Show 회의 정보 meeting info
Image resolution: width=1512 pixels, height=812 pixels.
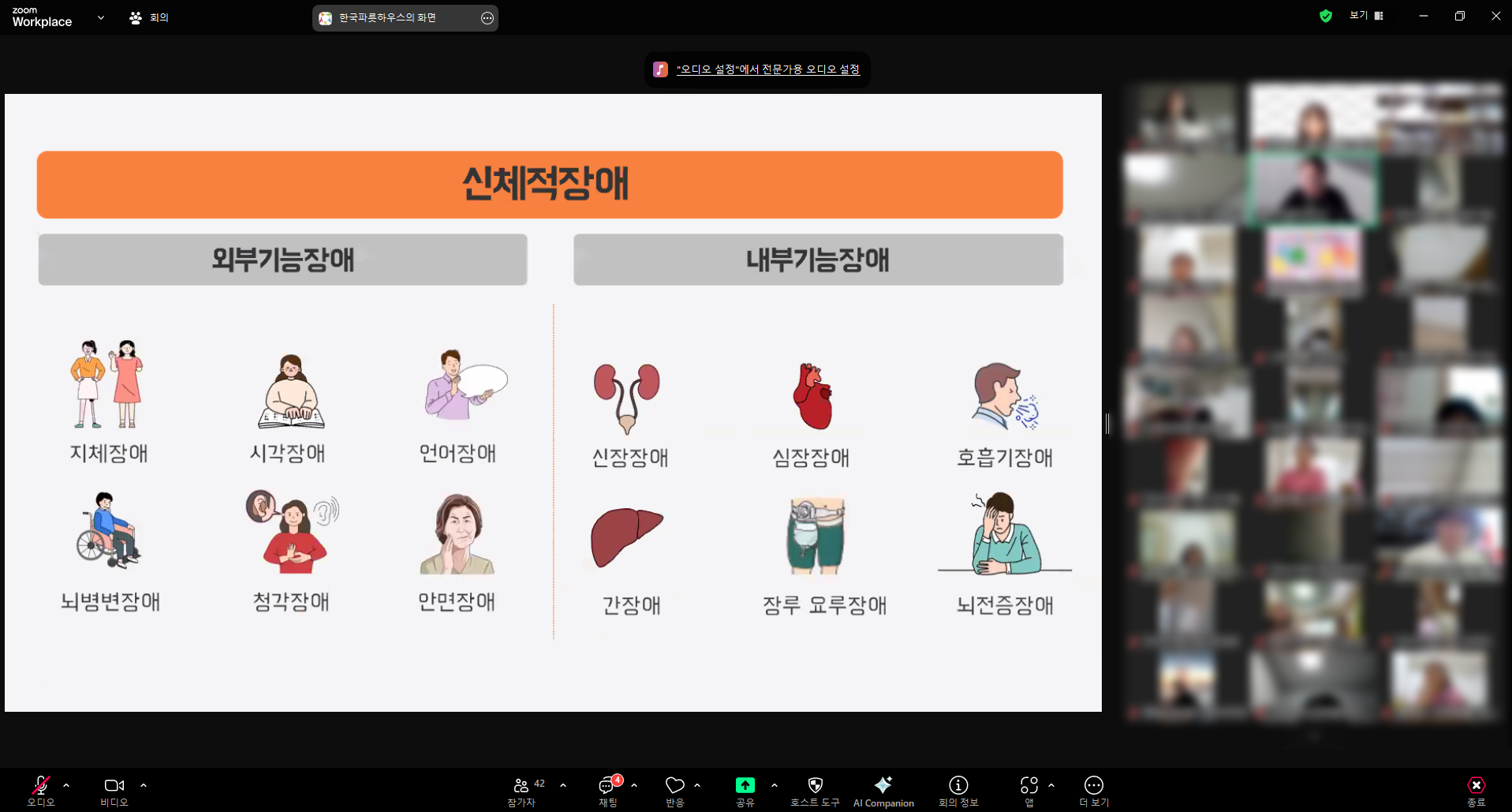pos(958,790)
